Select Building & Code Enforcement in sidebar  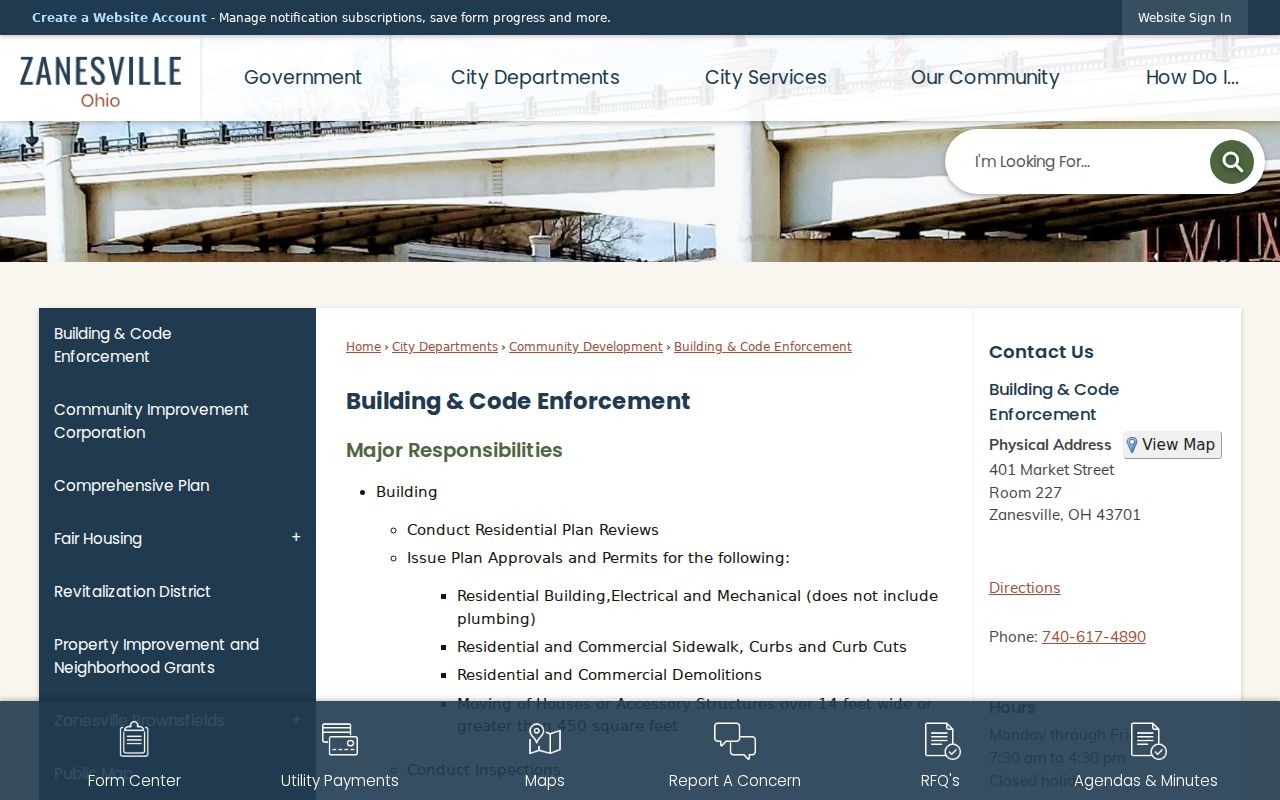177,345
